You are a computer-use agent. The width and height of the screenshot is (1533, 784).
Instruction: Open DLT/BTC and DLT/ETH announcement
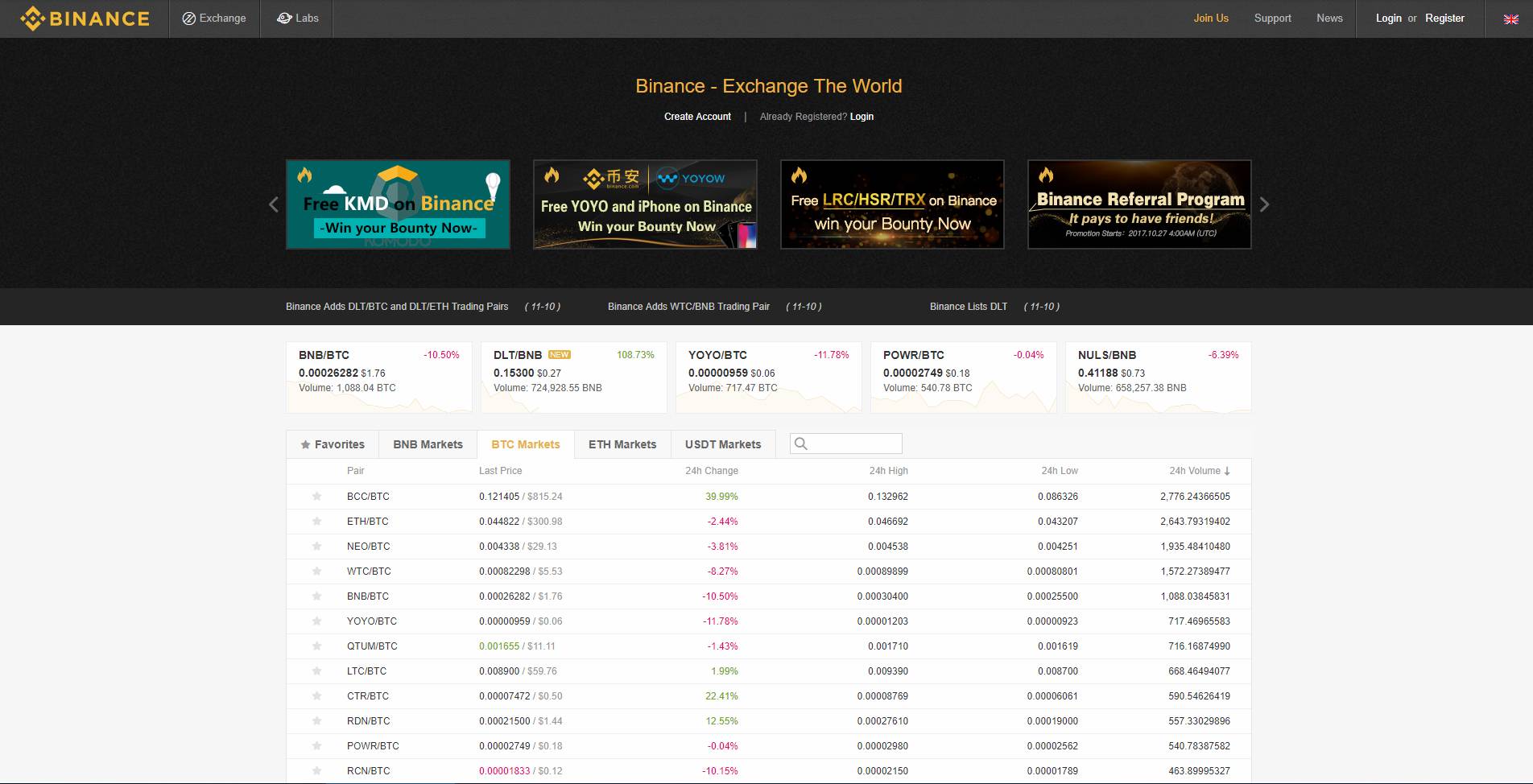coord(397,307)
